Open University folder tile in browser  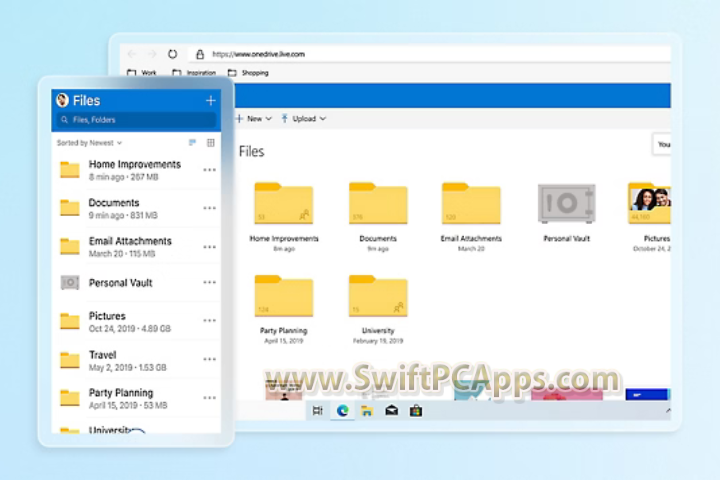coord(378,309)
